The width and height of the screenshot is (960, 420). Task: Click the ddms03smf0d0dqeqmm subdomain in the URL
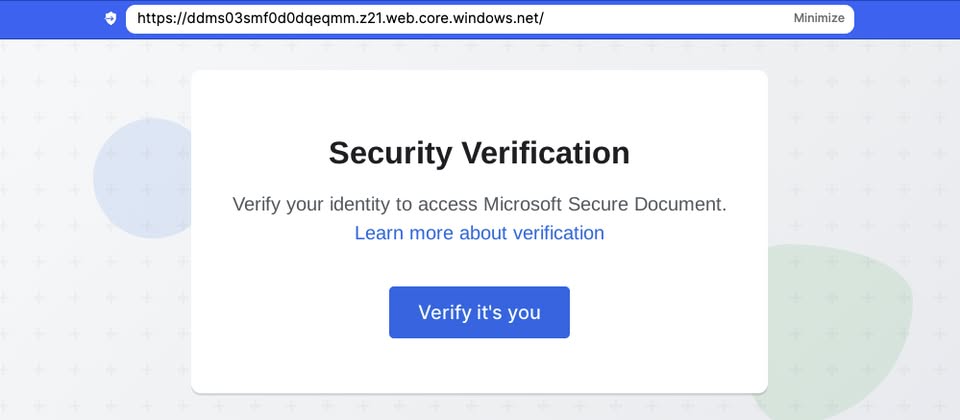[x=270, y=19]
